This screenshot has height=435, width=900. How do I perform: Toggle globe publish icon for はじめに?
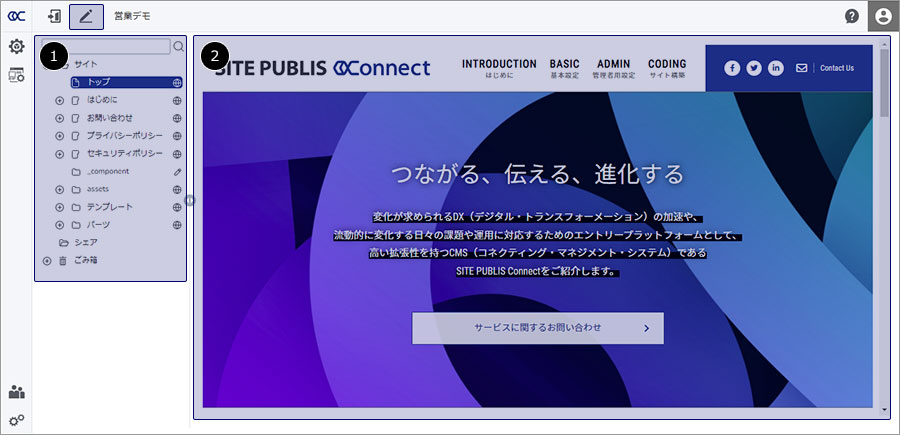[x=177, y=101]
